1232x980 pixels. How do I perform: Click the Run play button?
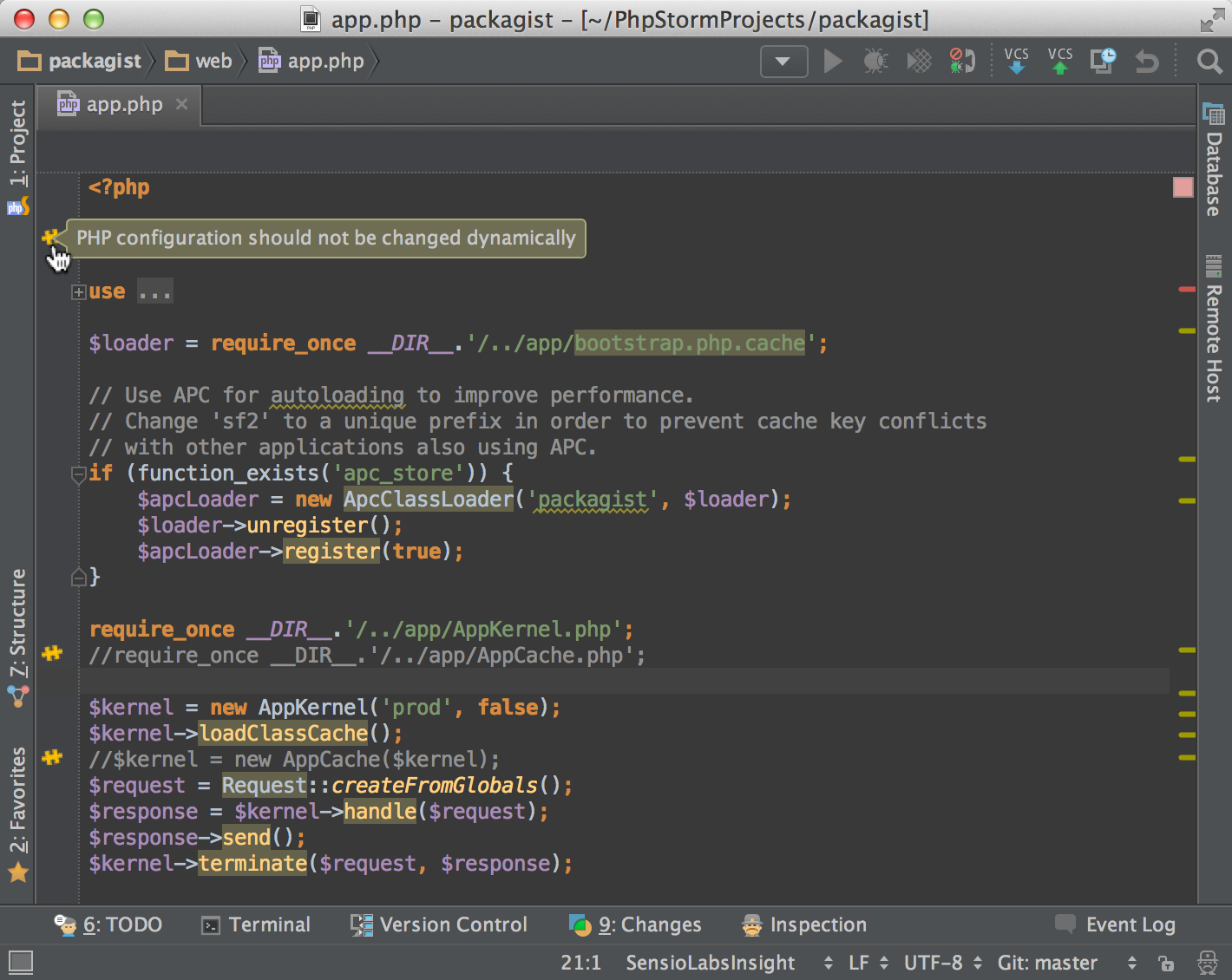(x=833, y=62)
